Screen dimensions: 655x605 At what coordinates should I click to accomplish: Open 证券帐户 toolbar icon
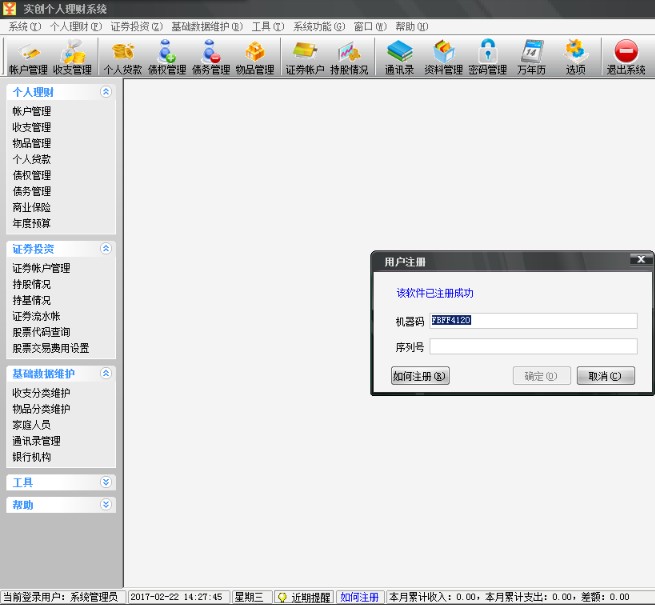tap(304, 57)
